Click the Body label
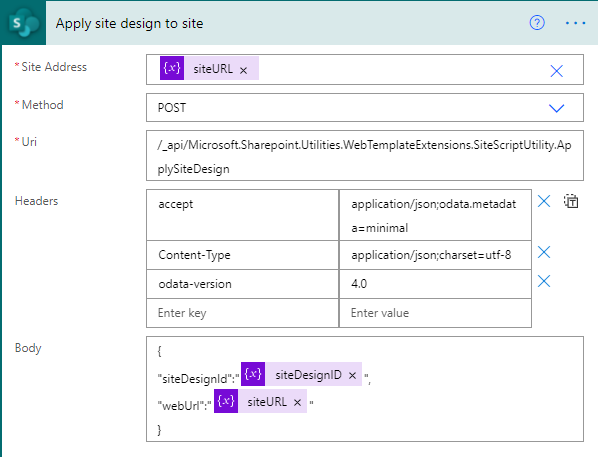This screenshot has width=598, height=457. 28,348
